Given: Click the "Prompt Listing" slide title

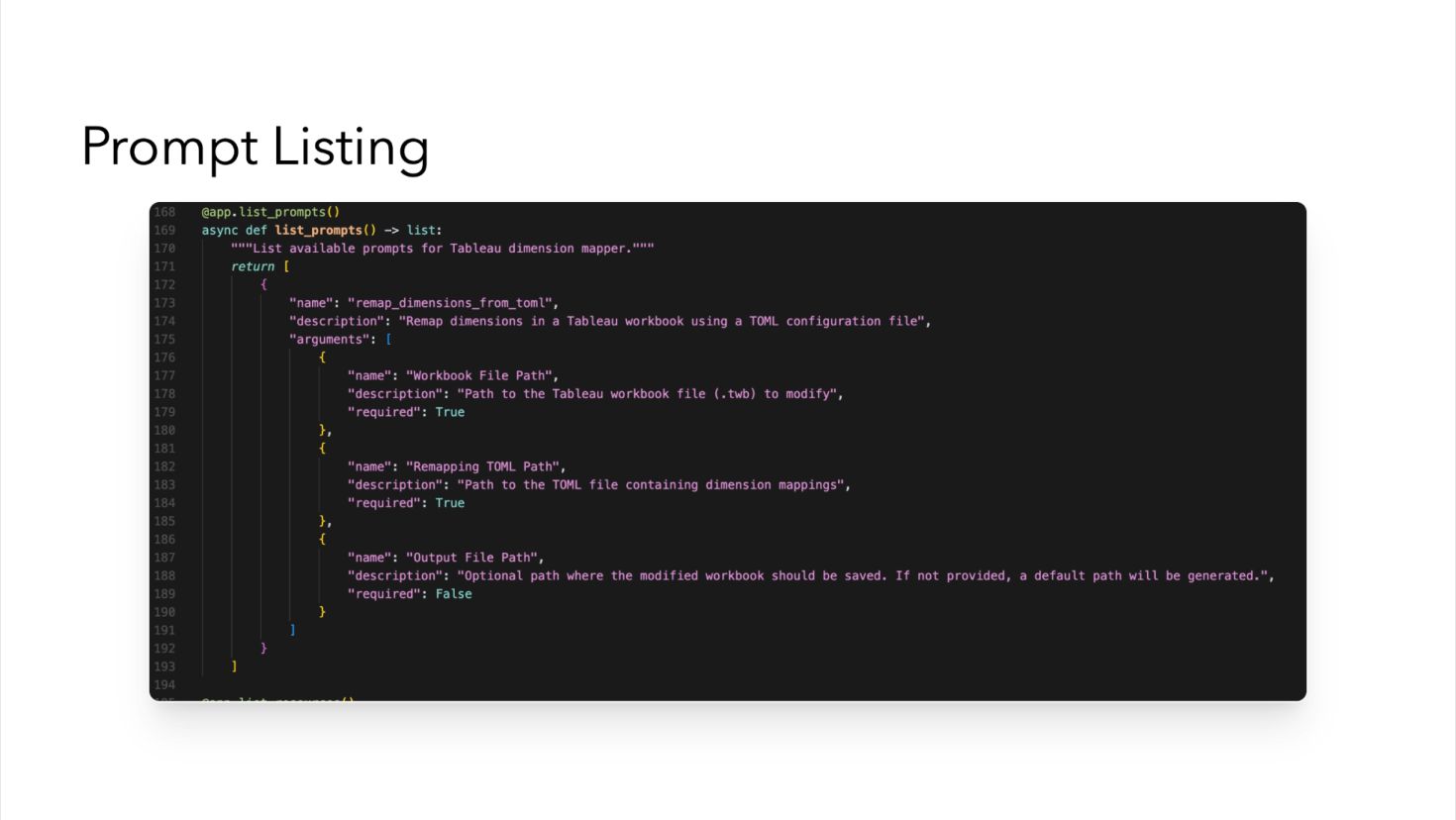Looking at the screenshot, I should click(x=255, y=147).
